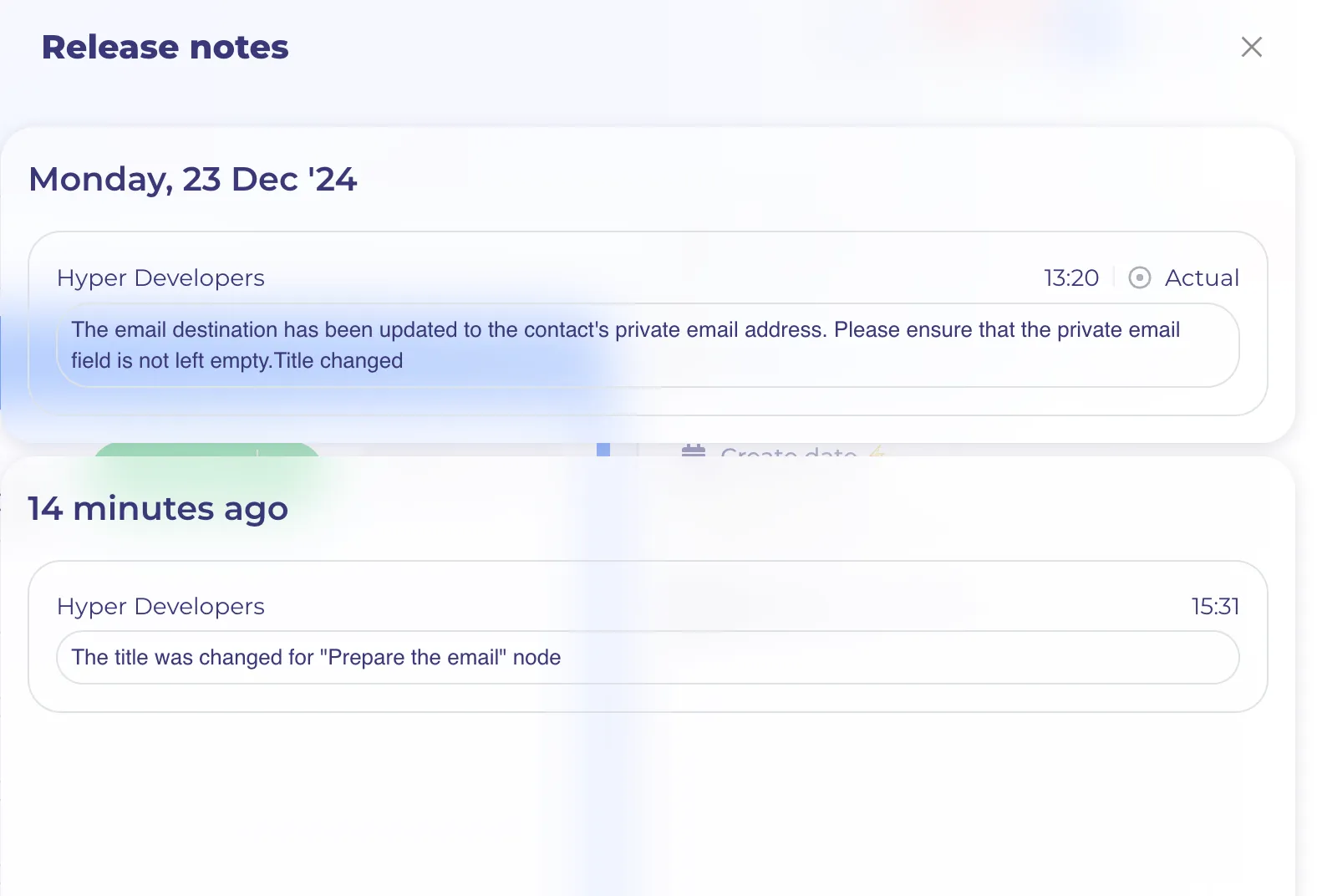Image resolution: width=1317 pixels, height=896 pixels.
Task: Click the Actual version label
Action: click(1202, 277)
